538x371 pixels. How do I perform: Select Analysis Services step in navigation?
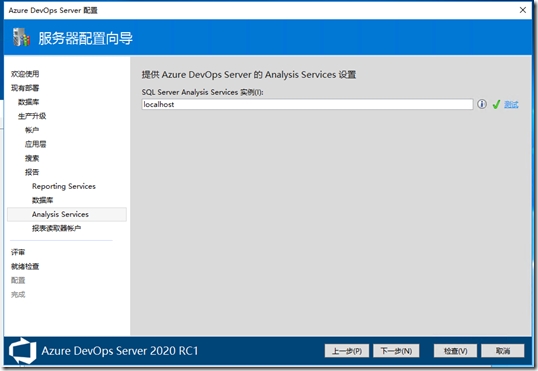(67, 214)
